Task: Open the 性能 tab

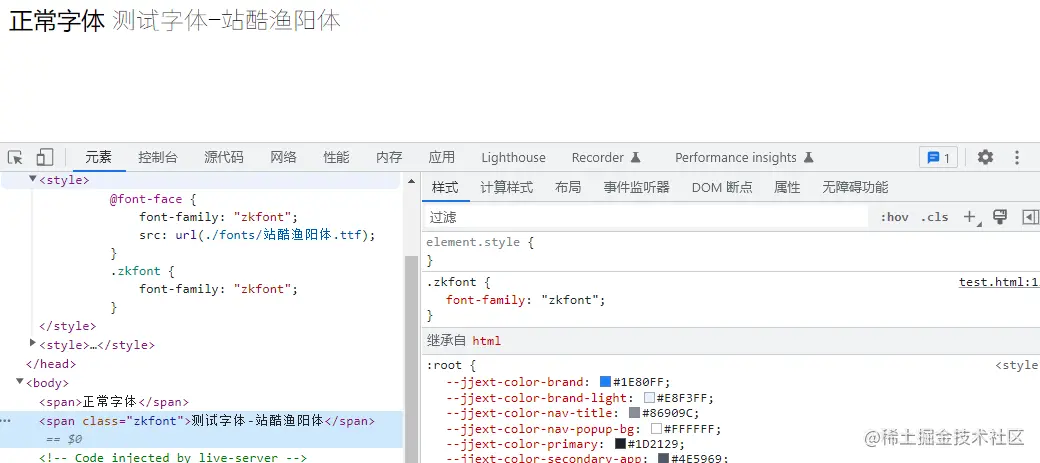Action: [x=336, y=157]
